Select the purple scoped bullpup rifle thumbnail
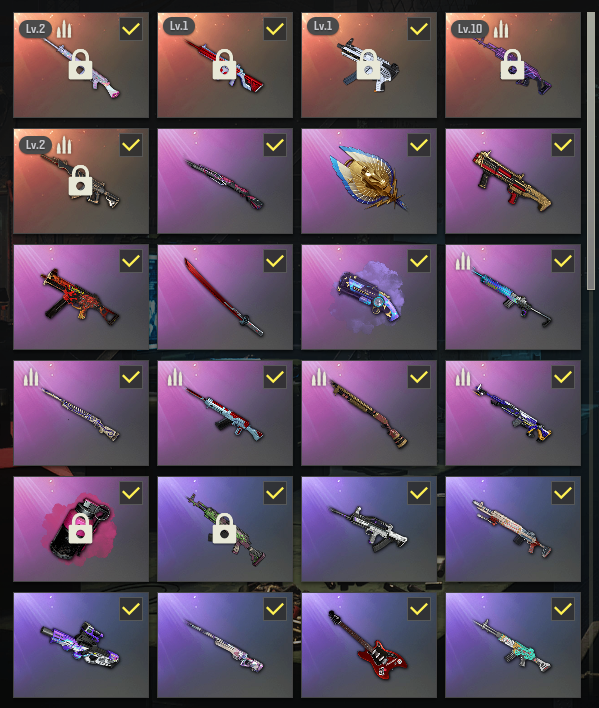 pyautogui.click(x=81, y=645)
